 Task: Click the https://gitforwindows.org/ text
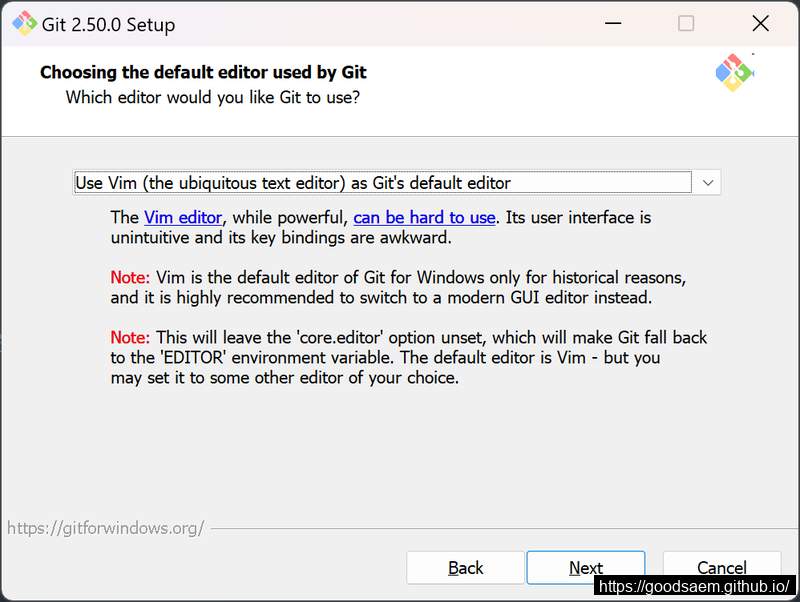[x=106, y=528]
